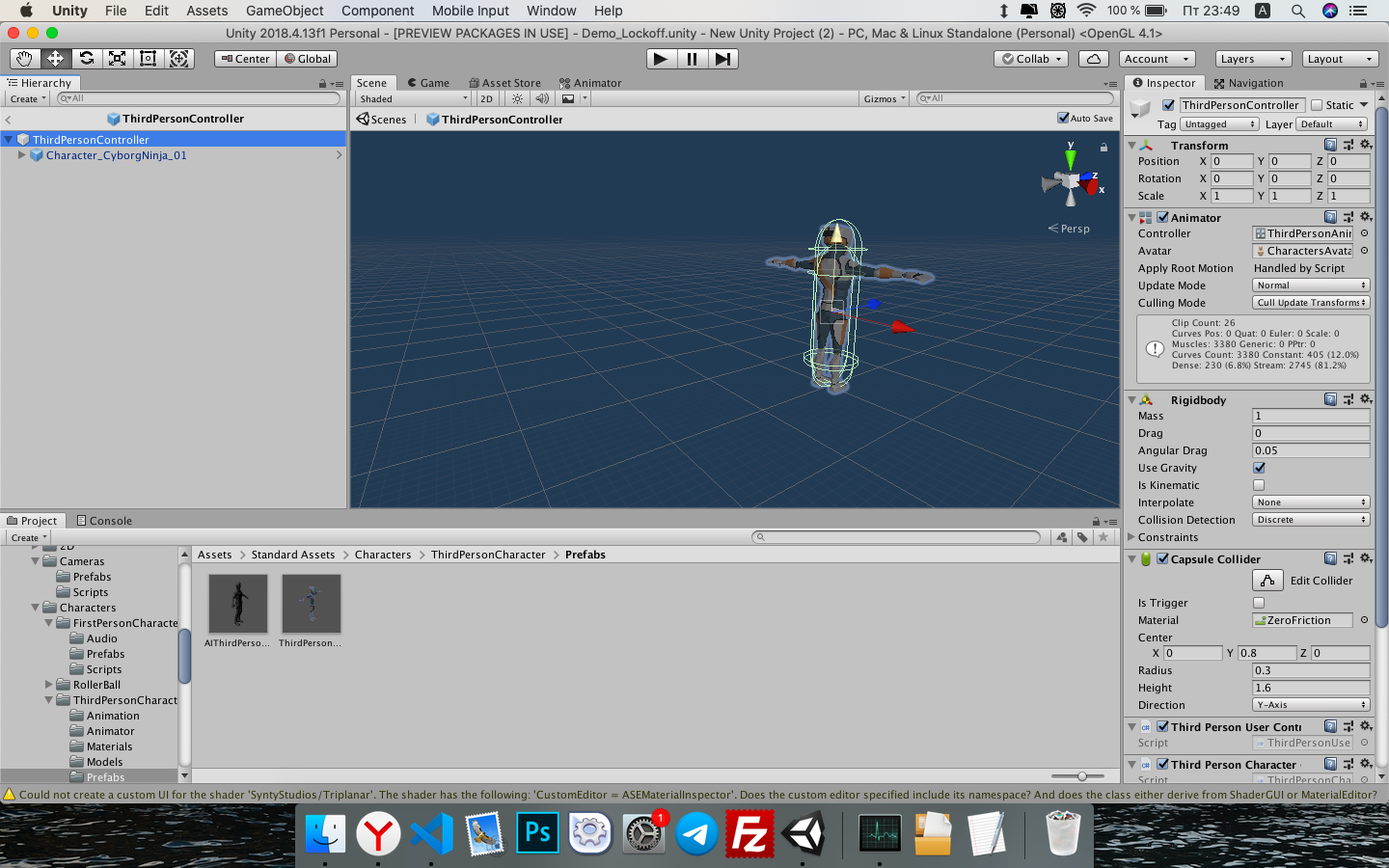Screen dimensions: 1389x868
Task: Switch to the Navigation tab
Action: [1248, 83]
